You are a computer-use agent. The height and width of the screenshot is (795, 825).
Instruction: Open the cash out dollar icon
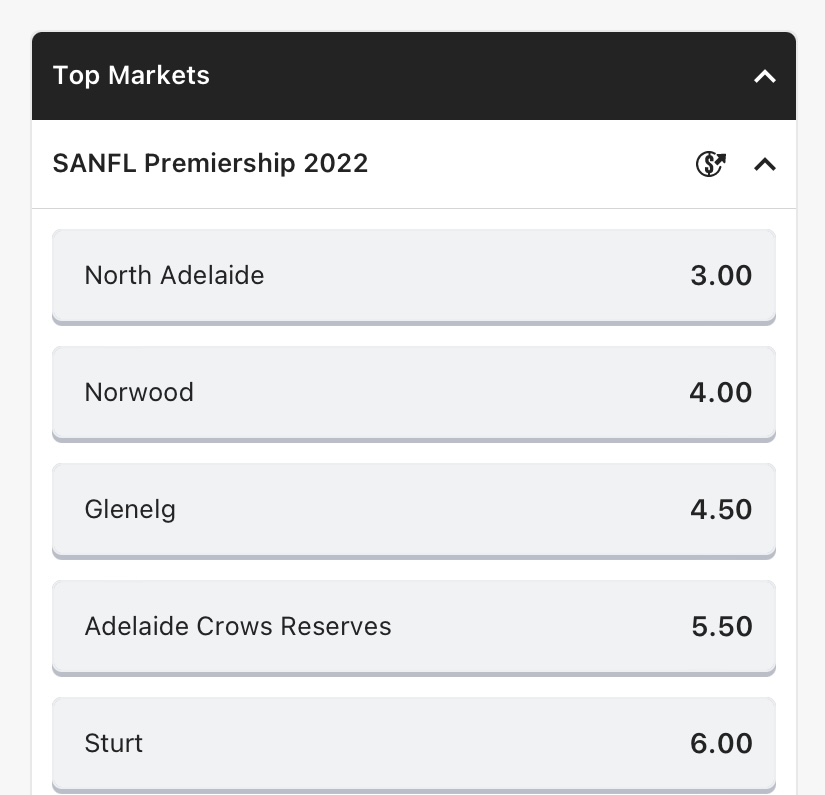click(x=710, y=164)
